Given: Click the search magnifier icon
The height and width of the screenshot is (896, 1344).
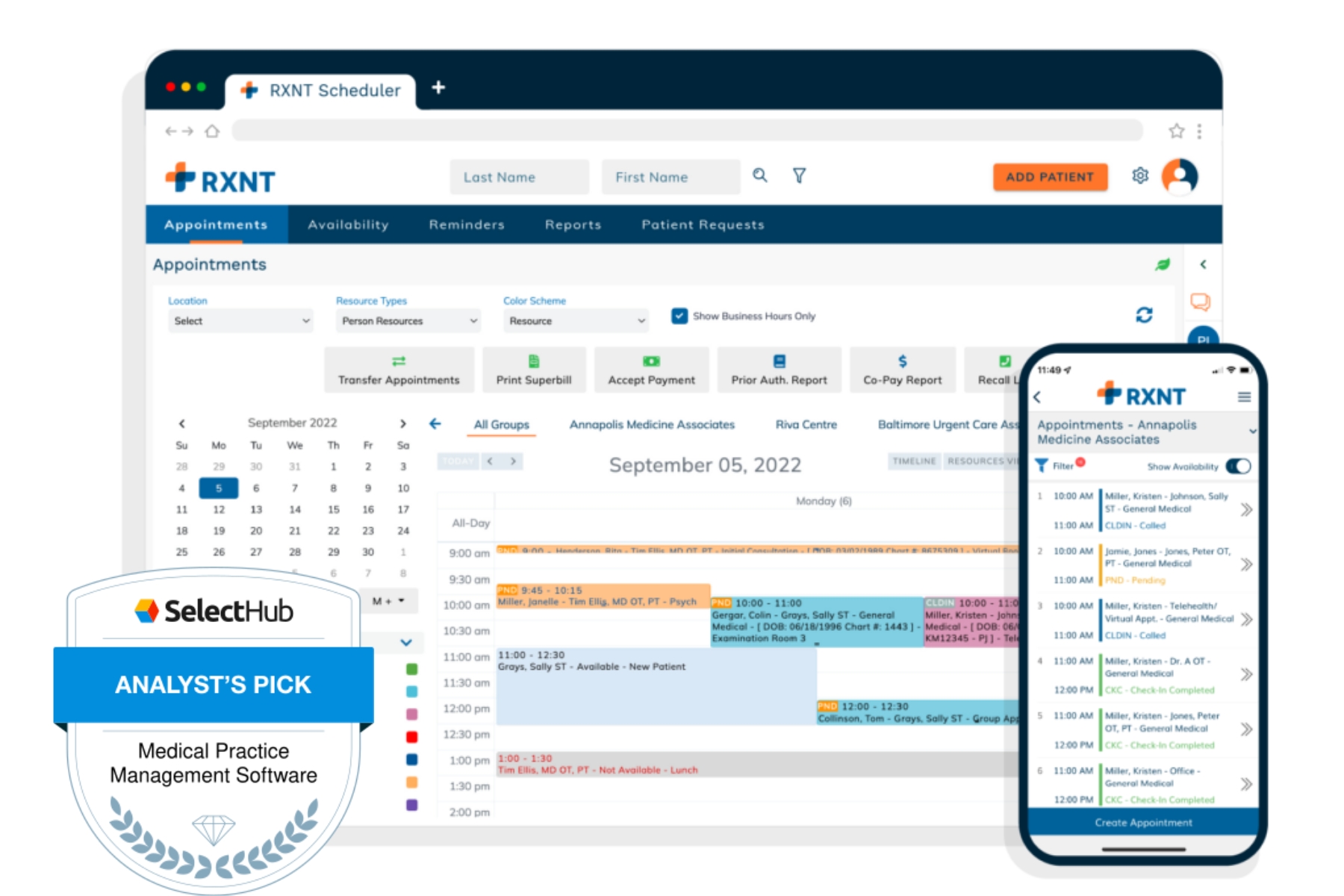Looking at the screenshot, I should point(760,175).
